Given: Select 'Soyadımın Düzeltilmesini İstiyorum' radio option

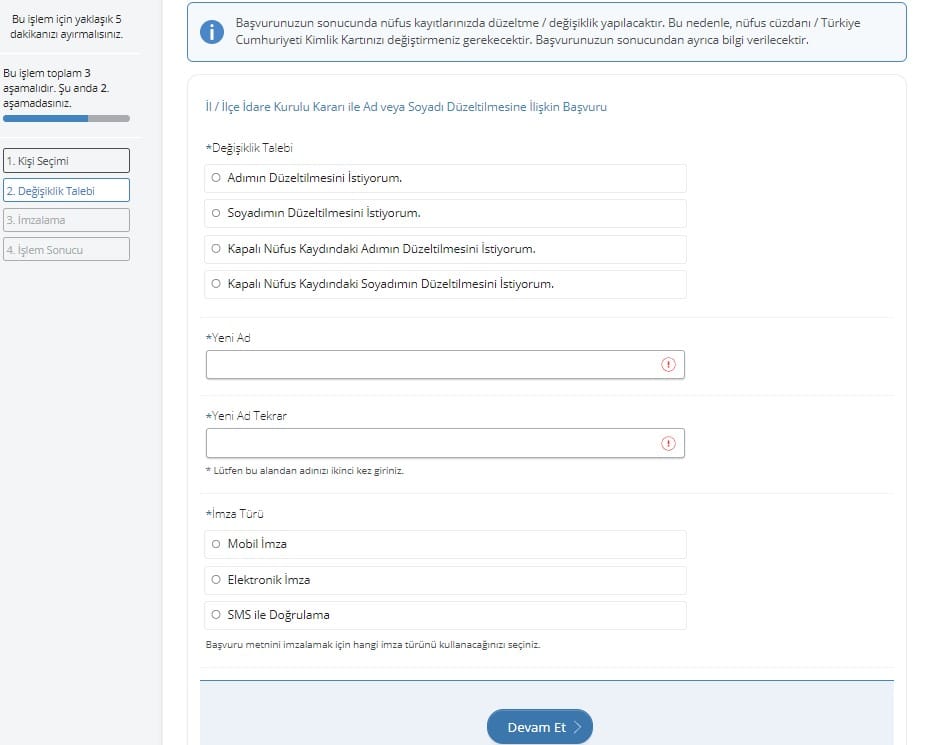Looking at the screenshot, I should click(x=216, y=213).
